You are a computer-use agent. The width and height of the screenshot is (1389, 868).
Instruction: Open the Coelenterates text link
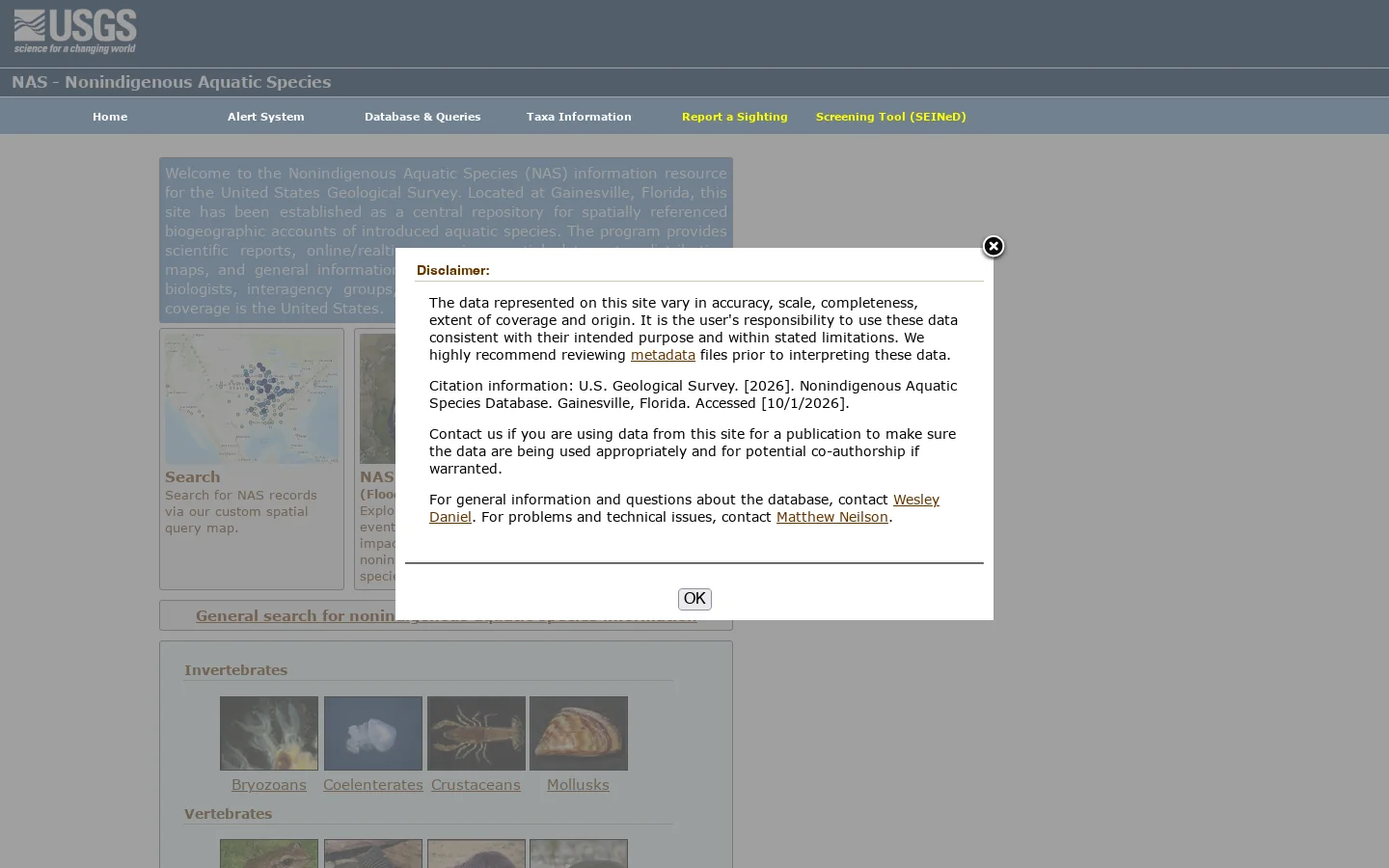373,785
